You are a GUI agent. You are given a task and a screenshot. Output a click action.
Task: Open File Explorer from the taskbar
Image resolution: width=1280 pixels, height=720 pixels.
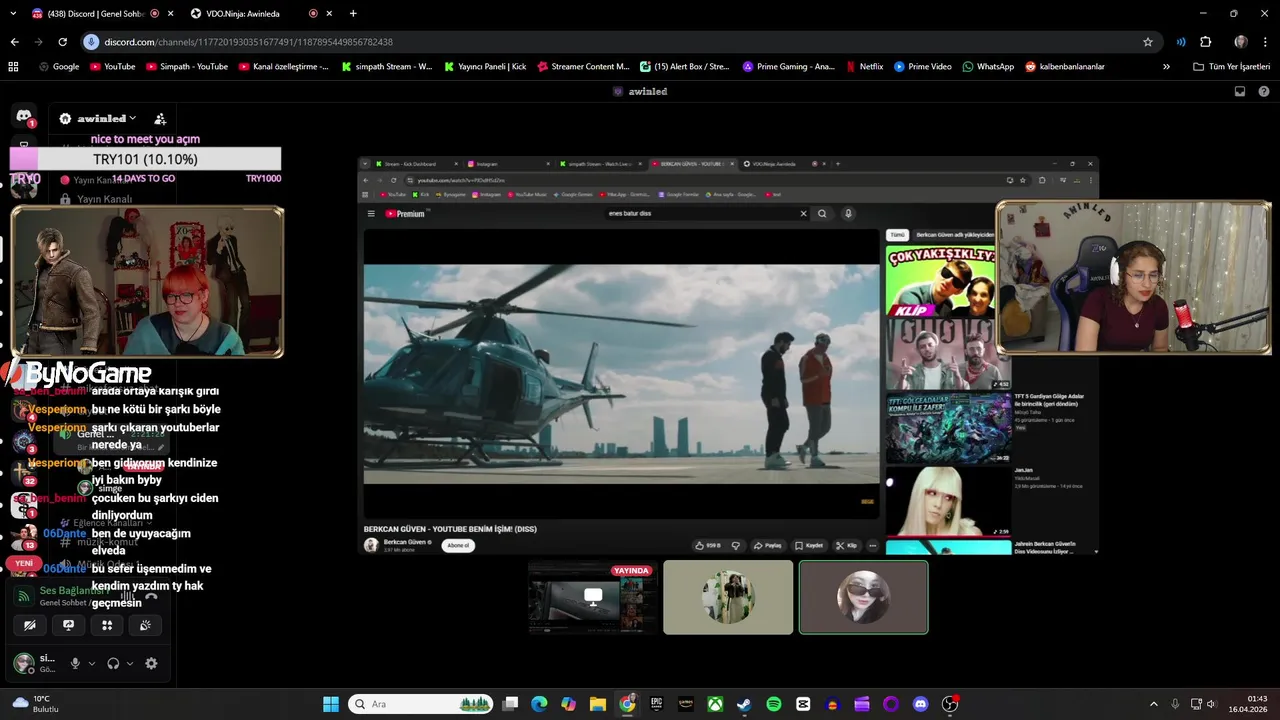click(597, 704)
